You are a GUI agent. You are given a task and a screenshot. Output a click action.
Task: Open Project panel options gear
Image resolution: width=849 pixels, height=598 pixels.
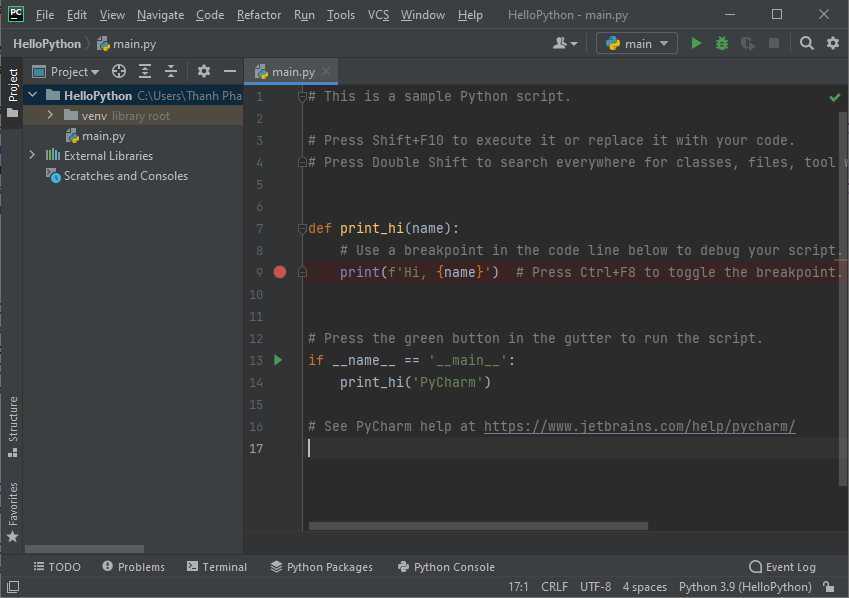[204, 72]
